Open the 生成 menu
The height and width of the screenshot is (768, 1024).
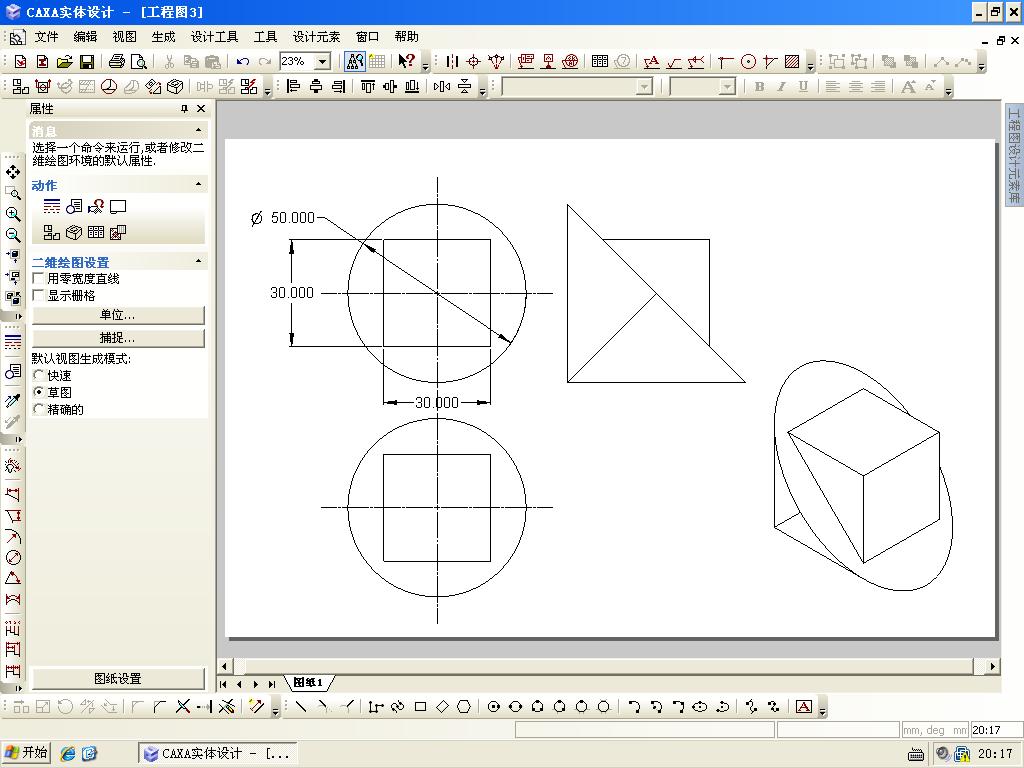(x=163, y=37)
